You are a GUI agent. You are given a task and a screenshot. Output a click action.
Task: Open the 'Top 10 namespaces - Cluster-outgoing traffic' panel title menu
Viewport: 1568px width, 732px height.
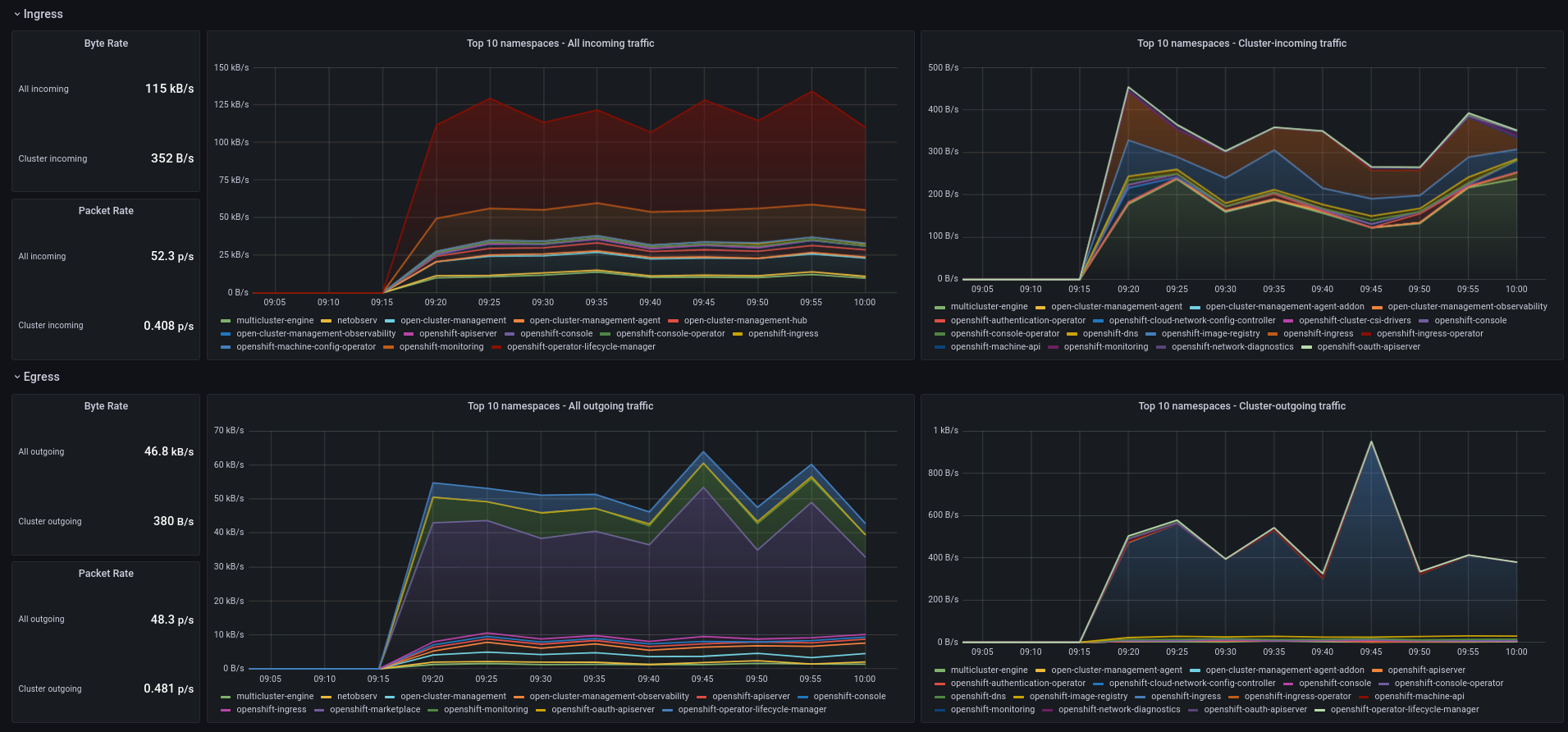click(1241, 406)
